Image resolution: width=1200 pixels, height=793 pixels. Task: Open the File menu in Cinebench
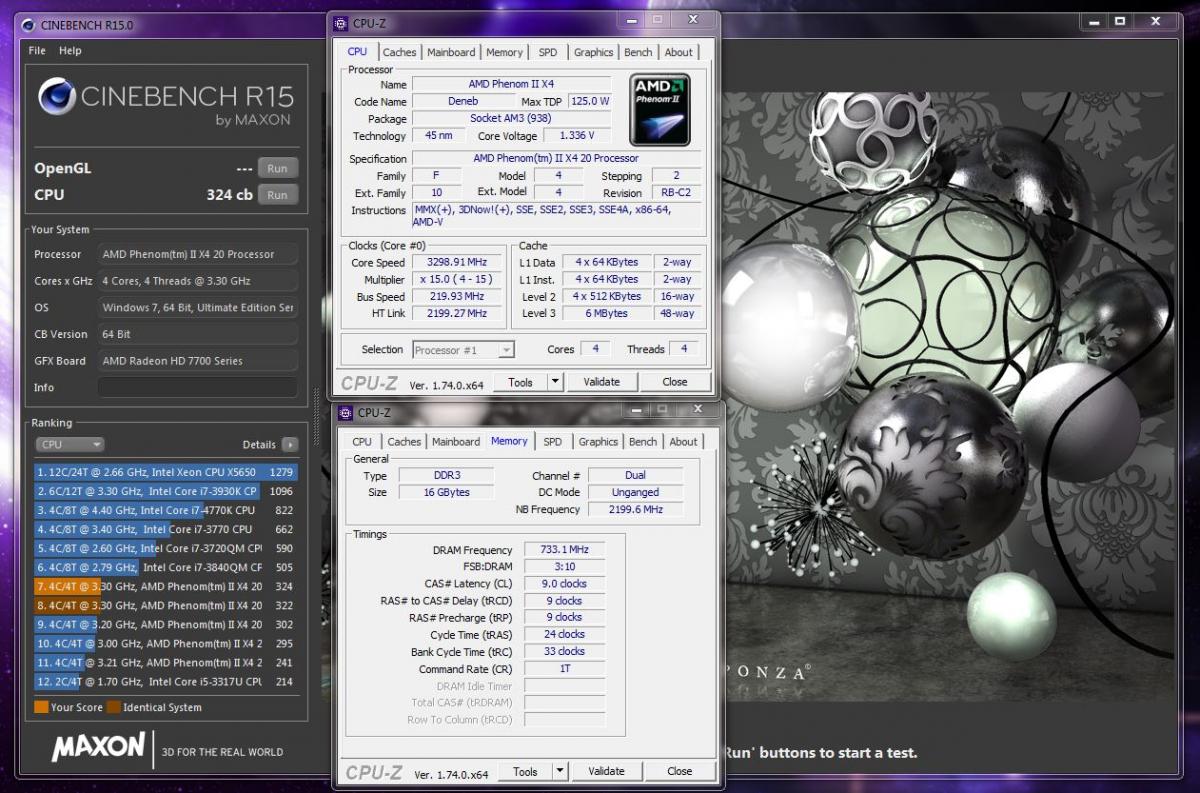pos(37,50)
